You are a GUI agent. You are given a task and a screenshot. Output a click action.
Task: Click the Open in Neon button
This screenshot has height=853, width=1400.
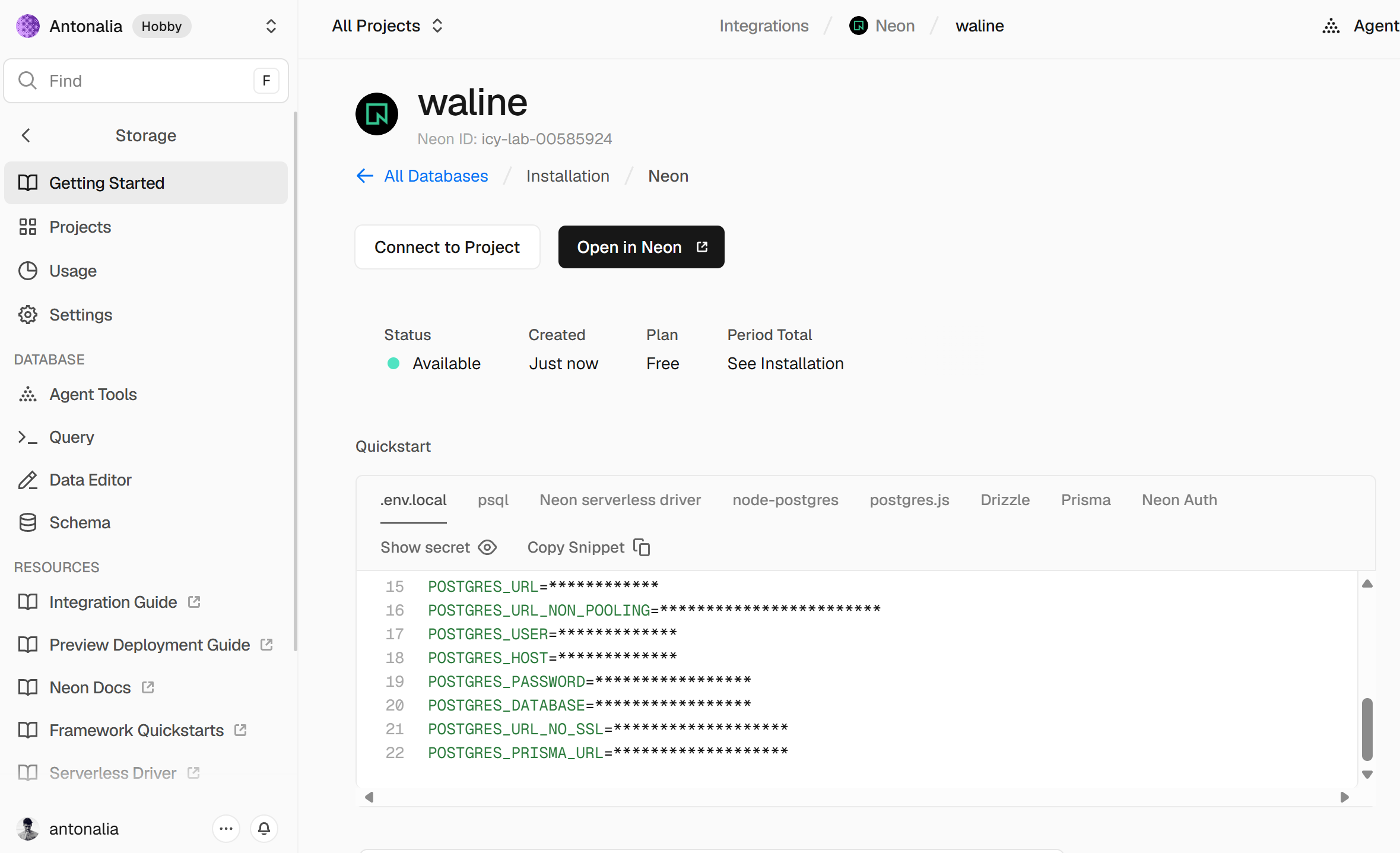(642, 247)
